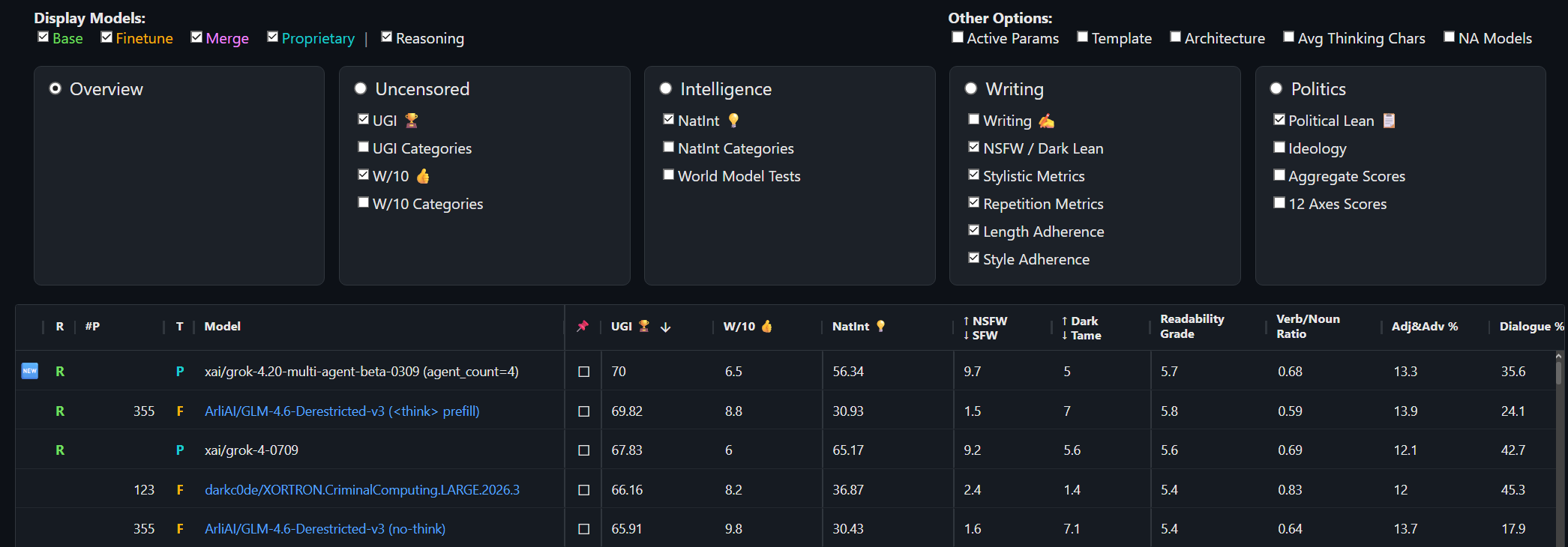
Task: Click the Adj&Adv % column header
Action: point(1425,326)
